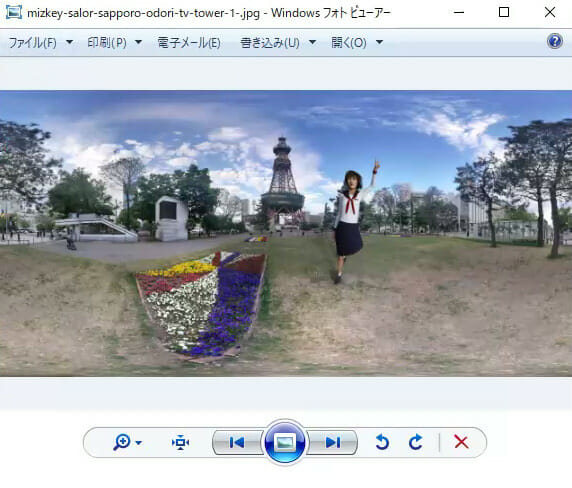The width and height of the screenshot is (572, 488).
Task: Click the photo viewer app icon in title bar
Action: click(x=14, y=12)
